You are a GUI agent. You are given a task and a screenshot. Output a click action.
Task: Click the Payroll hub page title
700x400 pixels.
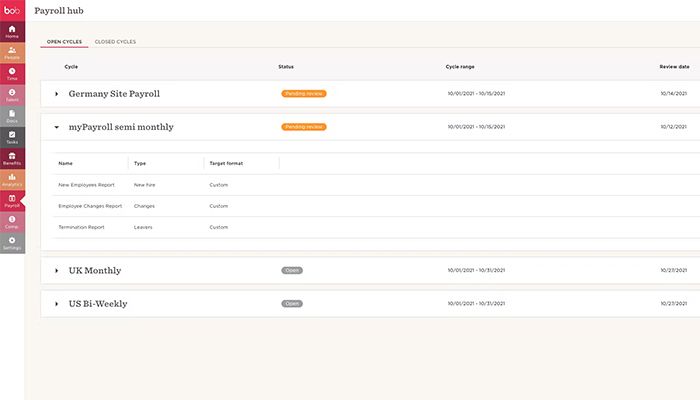pos(59,11)
